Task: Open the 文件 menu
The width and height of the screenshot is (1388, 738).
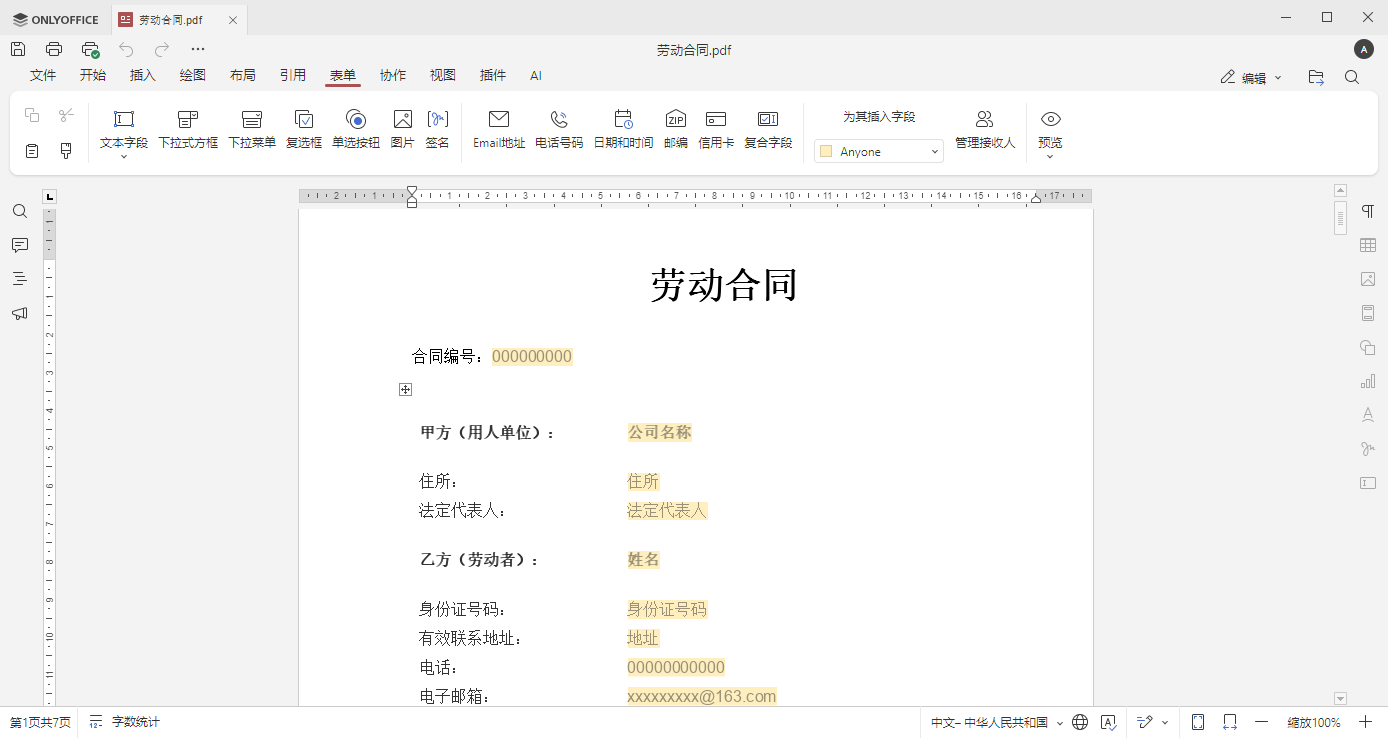Action: 43,75
